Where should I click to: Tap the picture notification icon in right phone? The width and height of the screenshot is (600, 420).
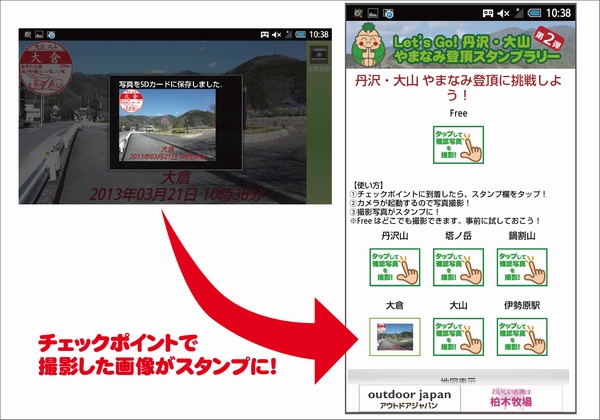[370, 13]
